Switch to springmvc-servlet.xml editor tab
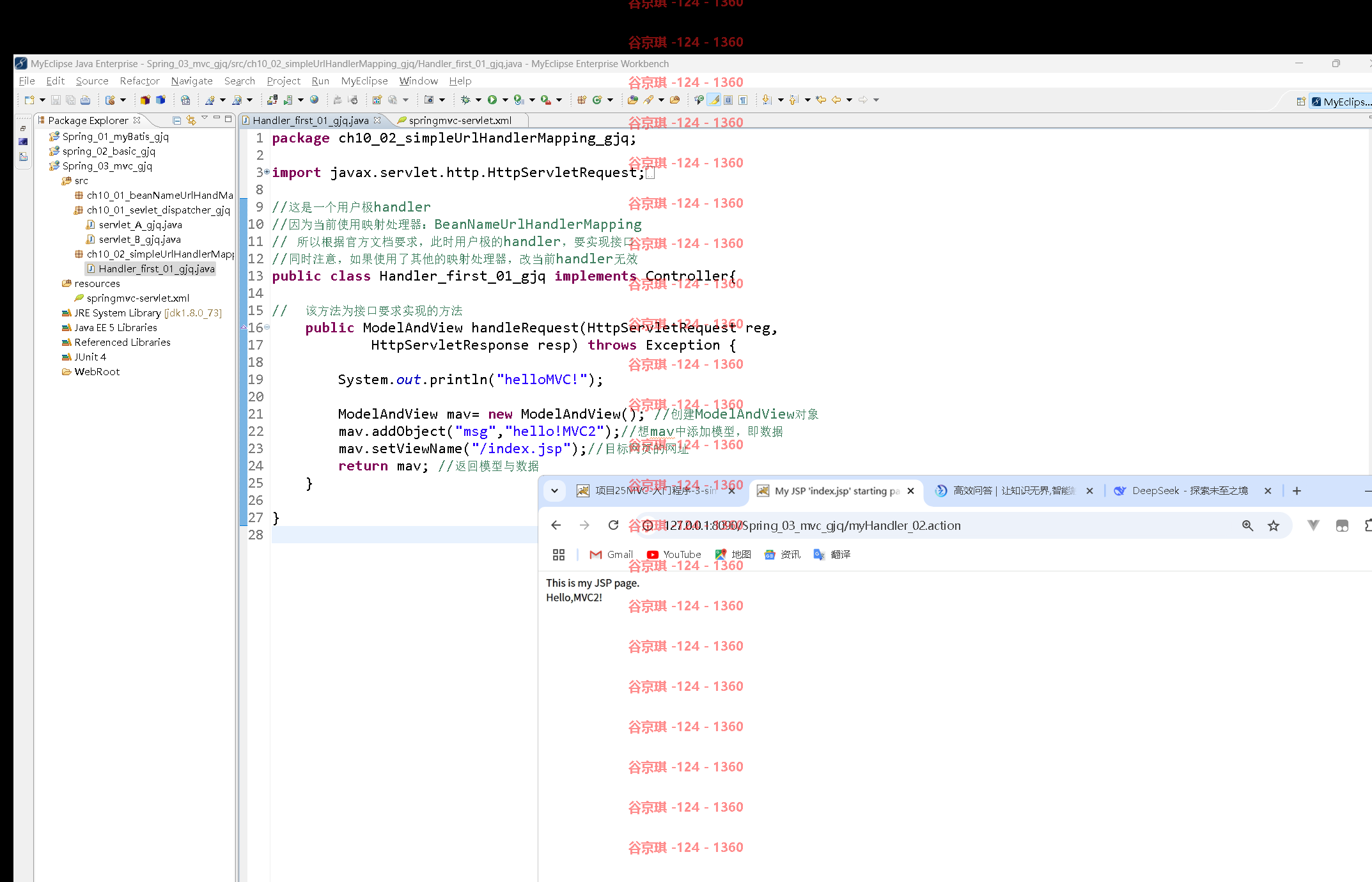Screen dimensions: 1372x882 [460, 120]
